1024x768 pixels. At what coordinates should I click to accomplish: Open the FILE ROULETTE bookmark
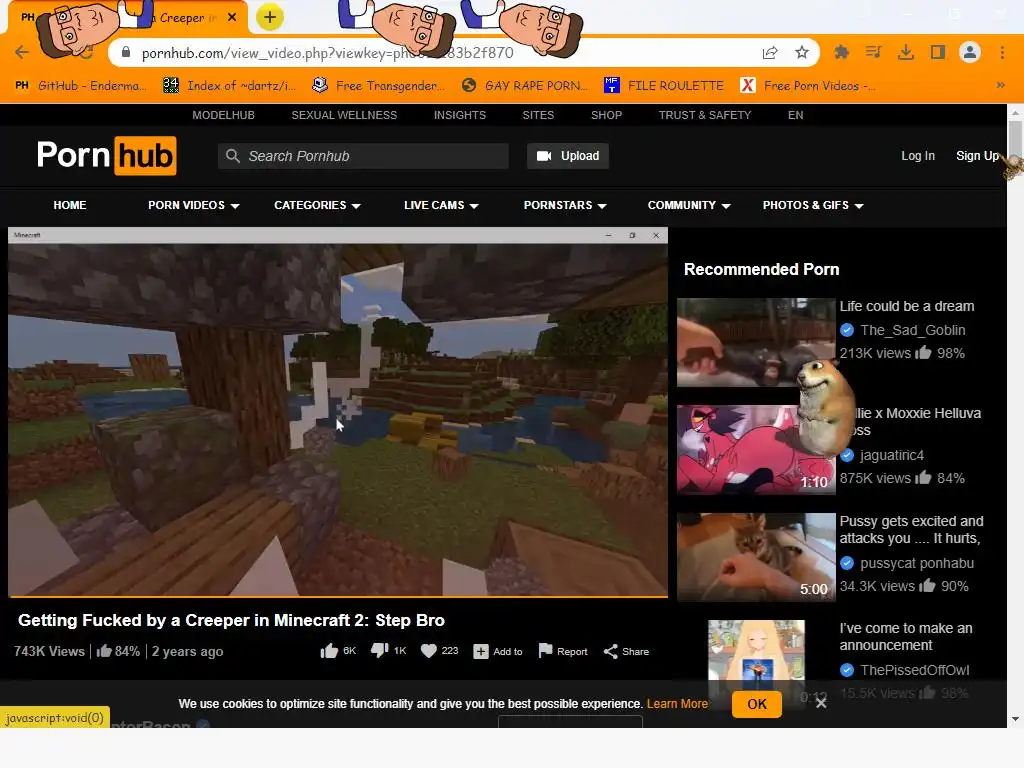click(x=664, y=86)
